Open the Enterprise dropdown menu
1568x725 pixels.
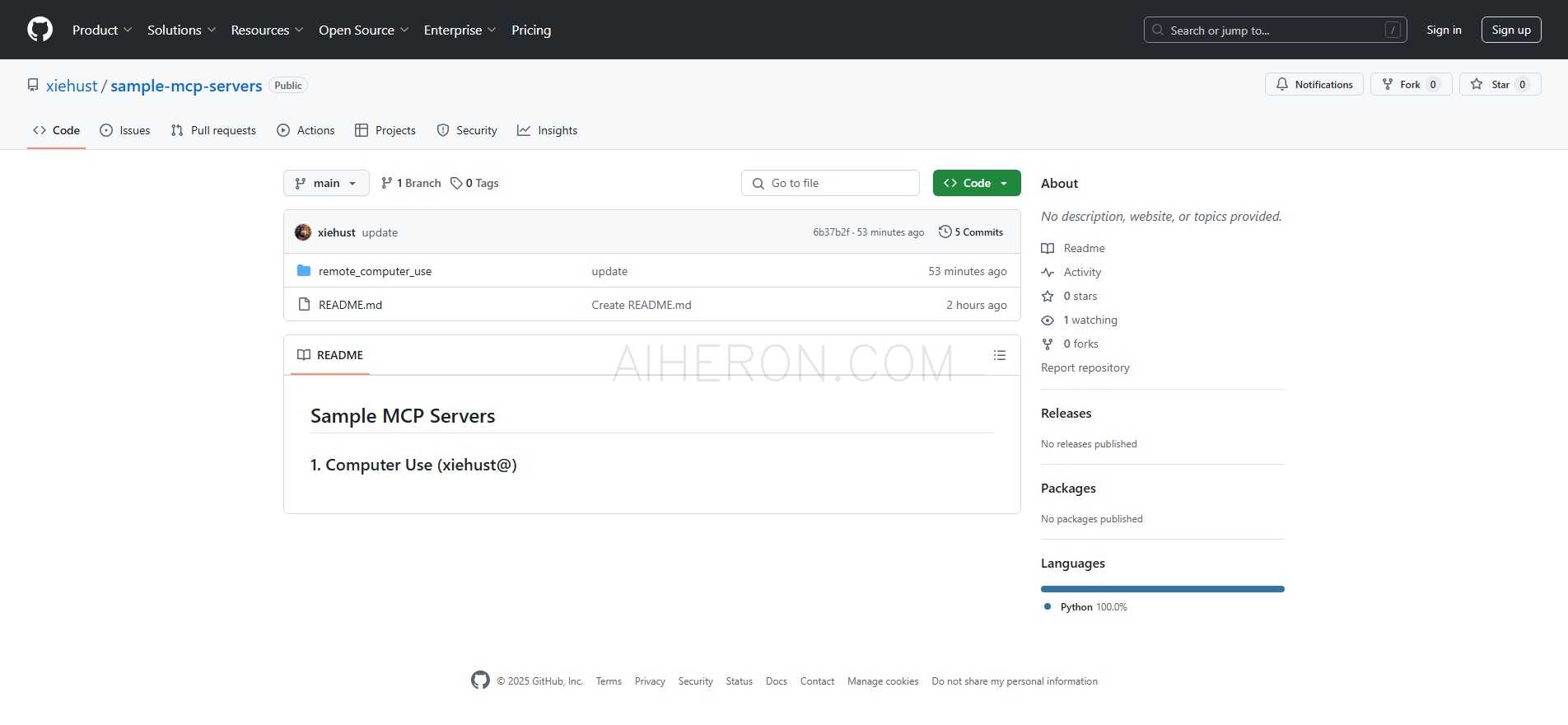460,30
